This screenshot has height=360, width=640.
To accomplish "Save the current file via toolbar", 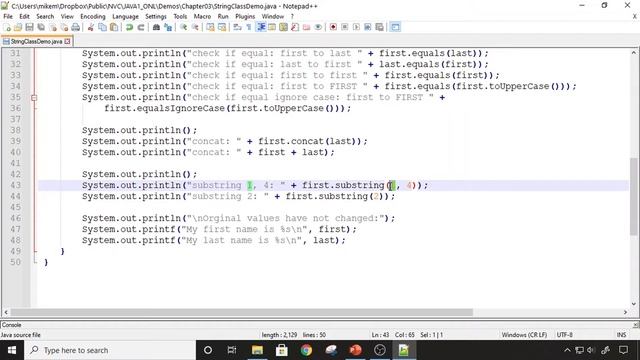I will pyautogui.click(x=29, y=27).
